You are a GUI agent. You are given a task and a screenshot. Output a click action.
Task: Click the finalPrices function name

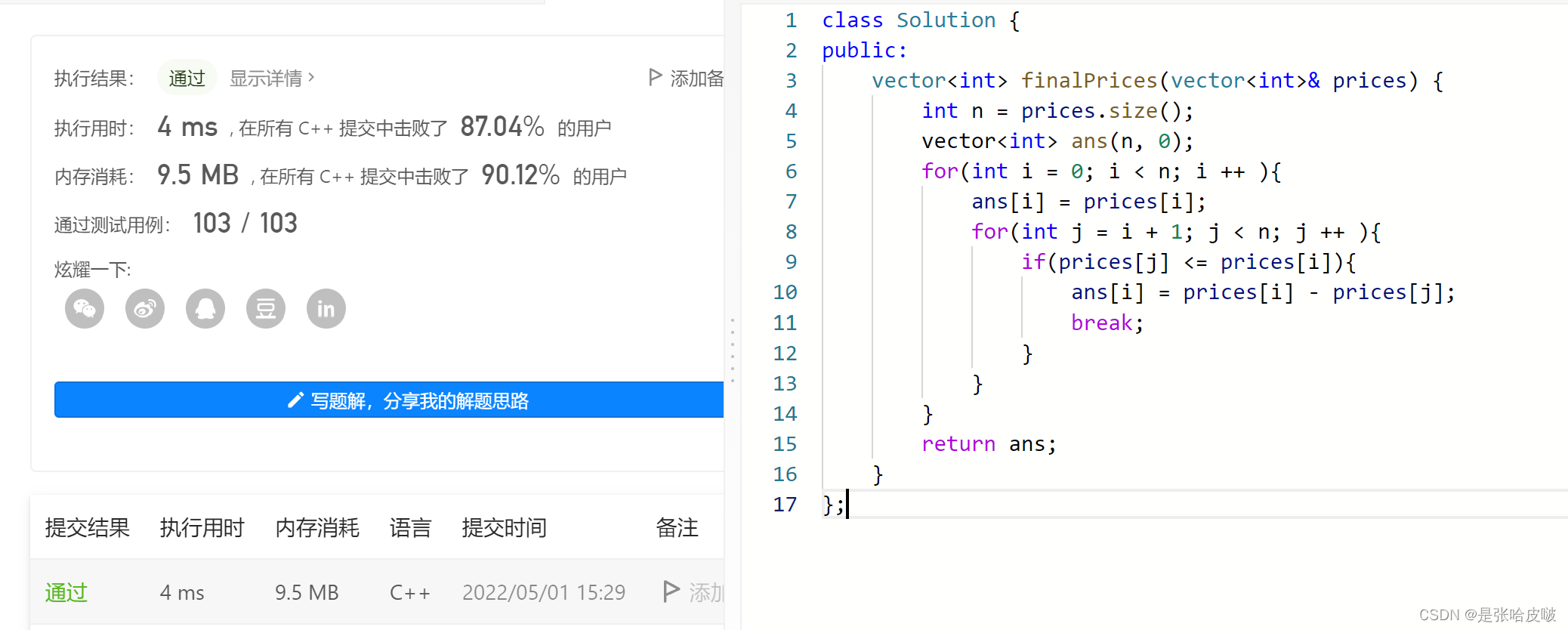1089,81
